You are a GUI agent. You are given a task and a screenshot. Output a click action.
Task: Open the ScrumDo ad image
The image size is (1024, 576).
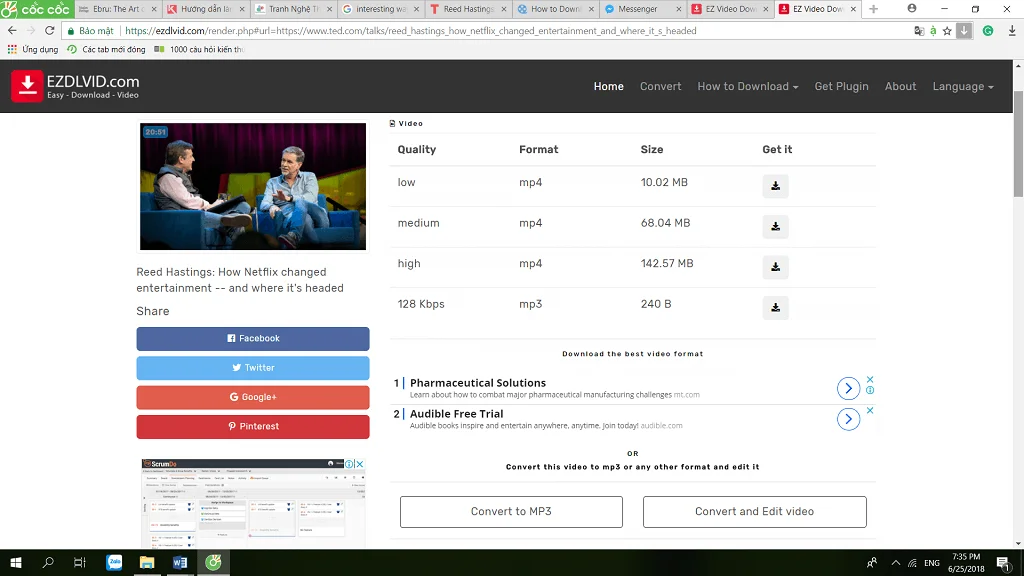tap(253, 504)
